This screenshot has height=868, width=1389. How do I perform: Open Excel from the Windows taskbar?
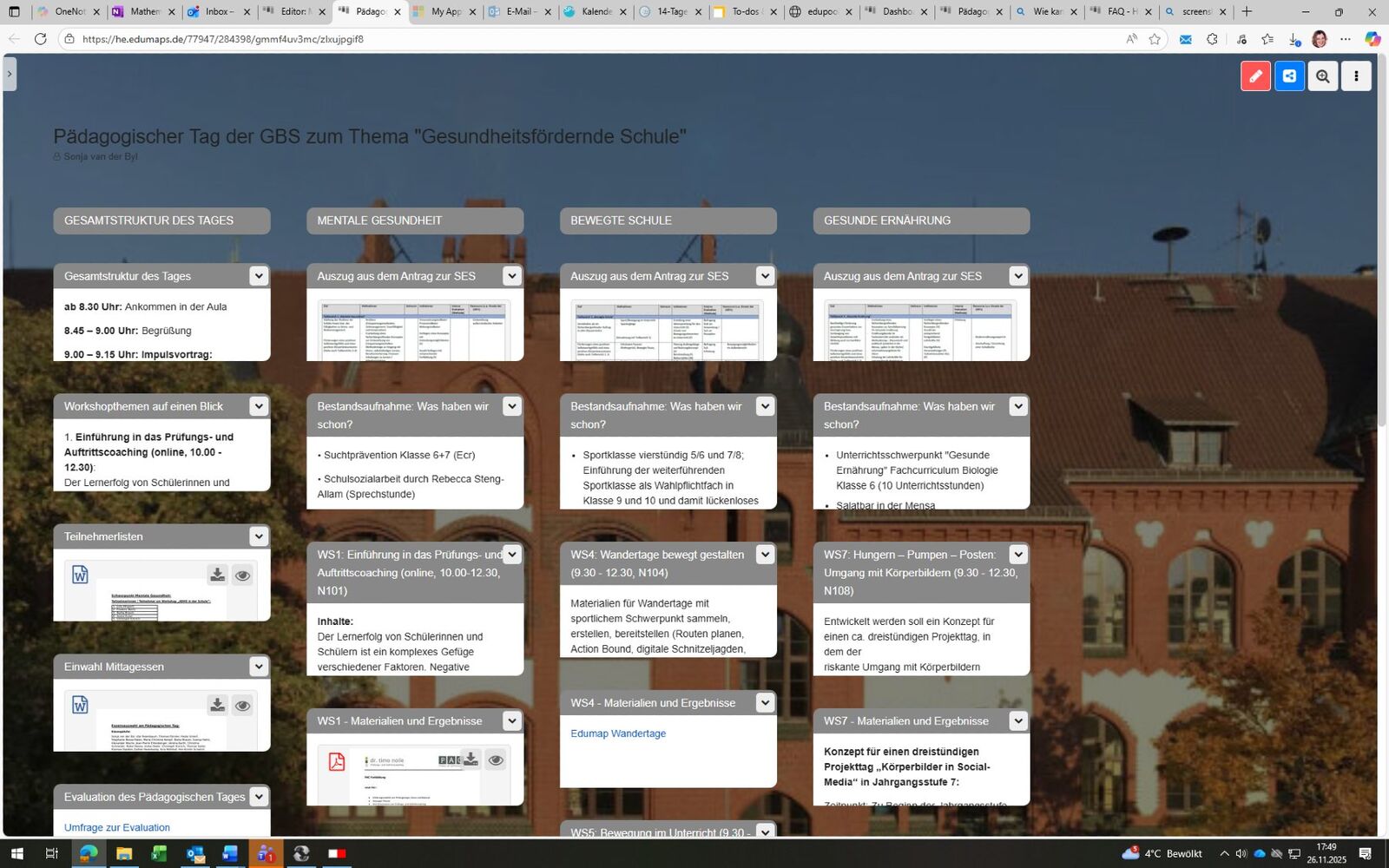pos(159,854)
